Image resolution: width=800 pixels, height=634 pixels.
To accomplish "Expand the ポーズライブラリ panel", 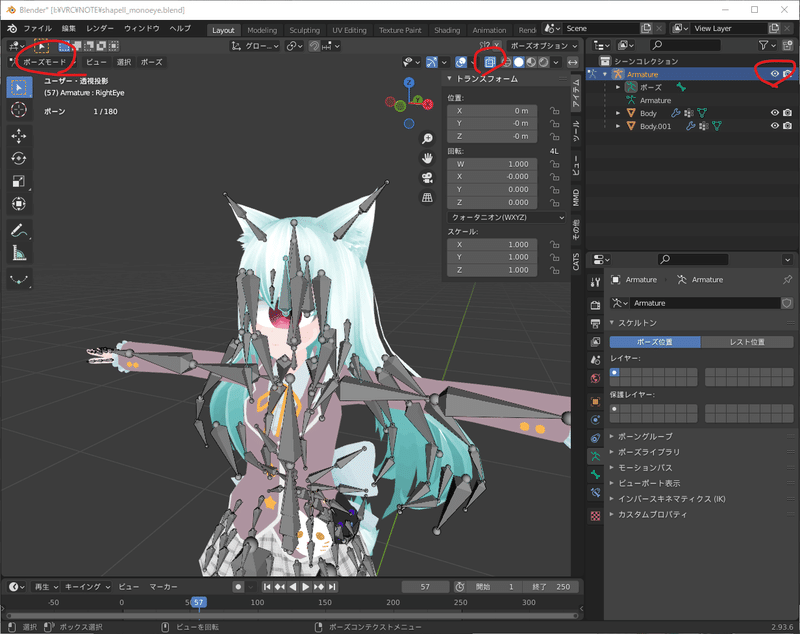I will click(x=648, y=452).
